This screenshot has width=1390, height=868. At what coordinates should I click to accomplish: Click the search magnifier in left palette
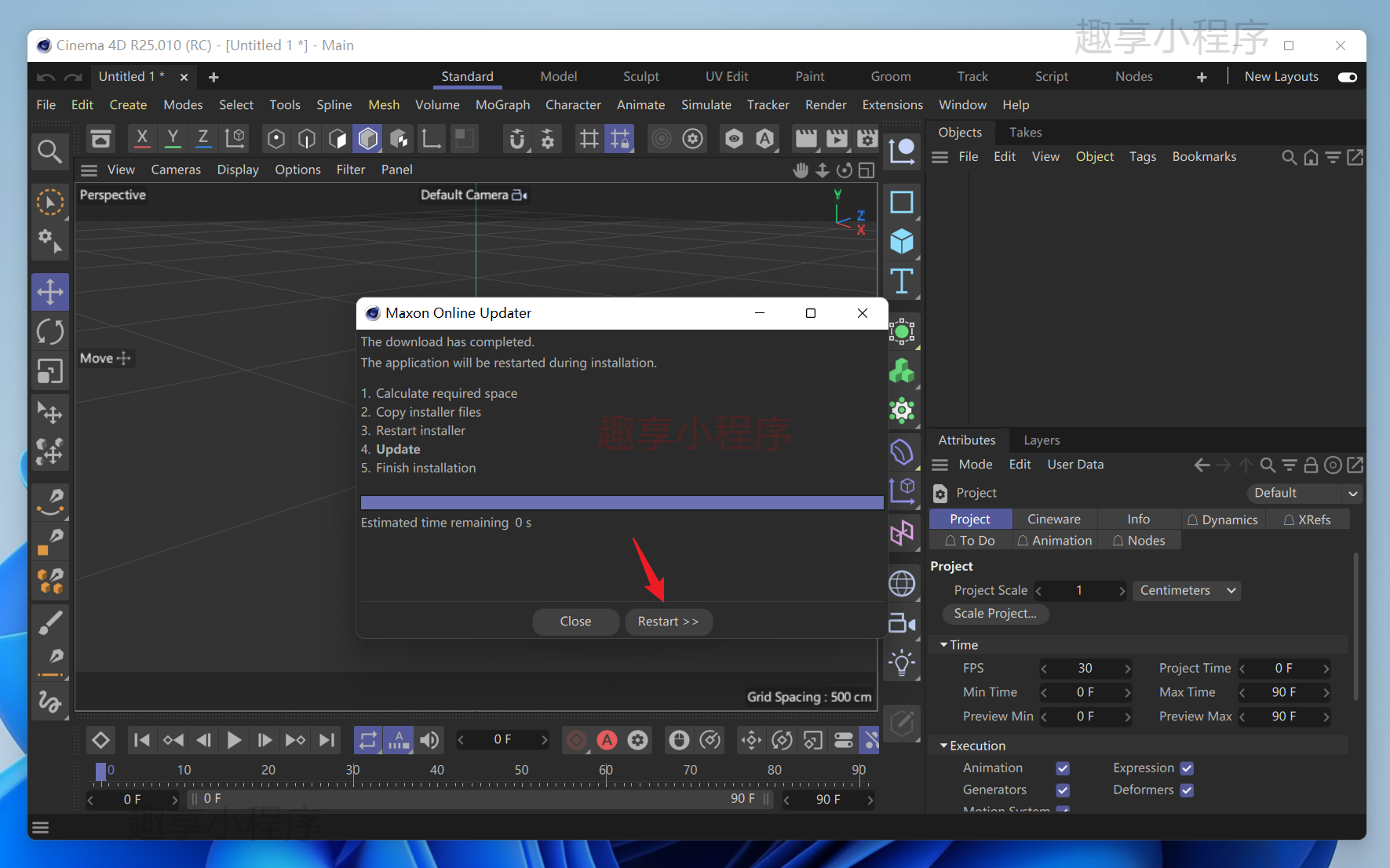point(50,151)
